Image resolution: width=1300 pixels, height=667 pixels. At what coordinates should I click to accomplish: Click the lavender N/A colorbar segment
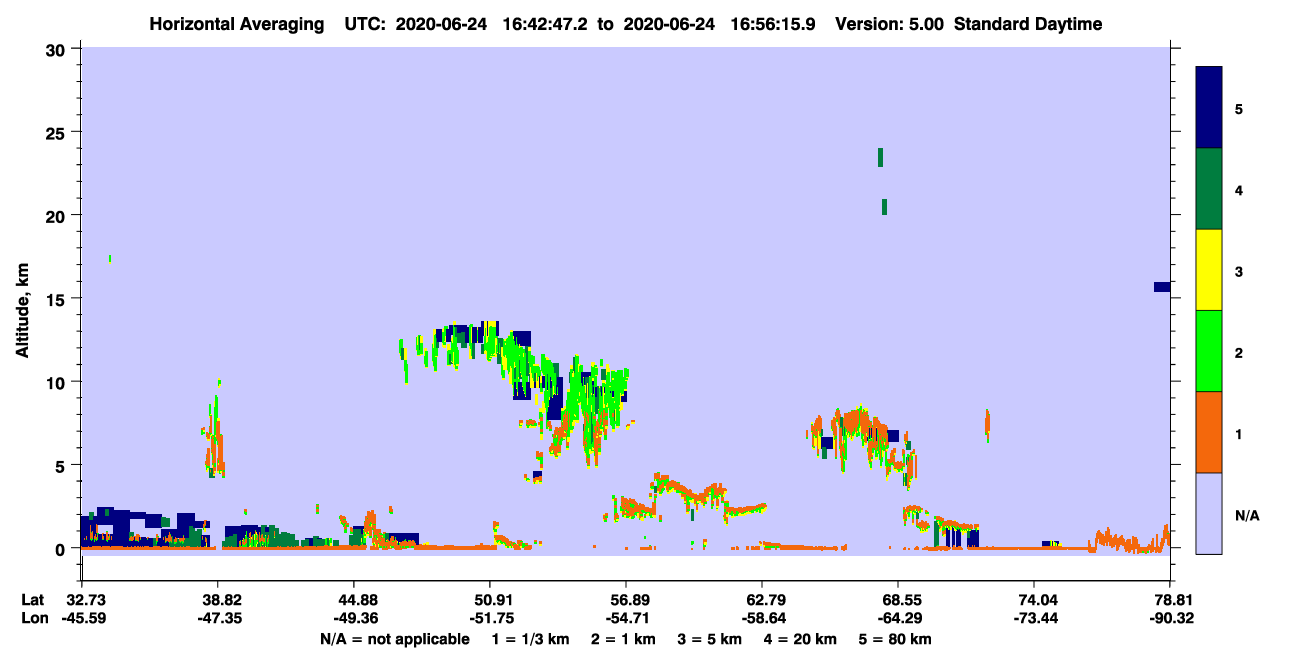pyautogui.click(x=1209, y=513)
